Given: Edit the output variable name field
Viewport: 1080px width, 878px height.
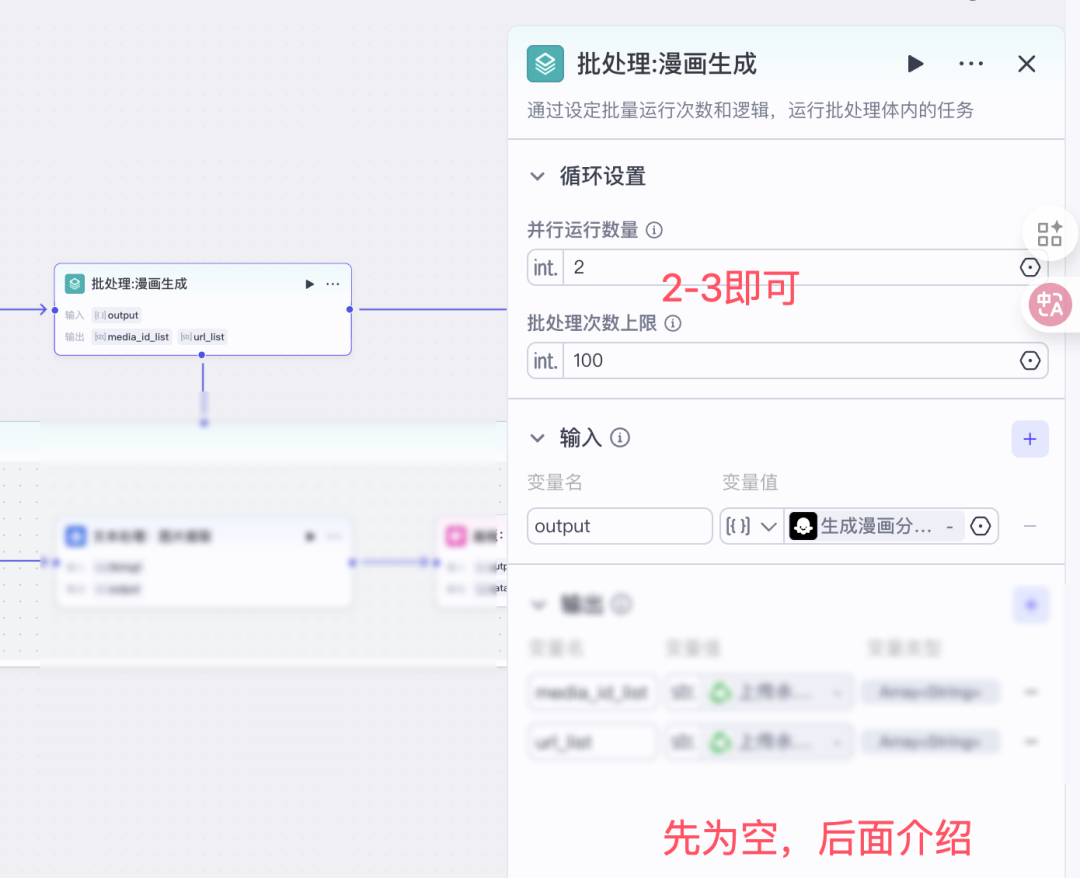Looking at the screenshot, I should coord(619,526).
